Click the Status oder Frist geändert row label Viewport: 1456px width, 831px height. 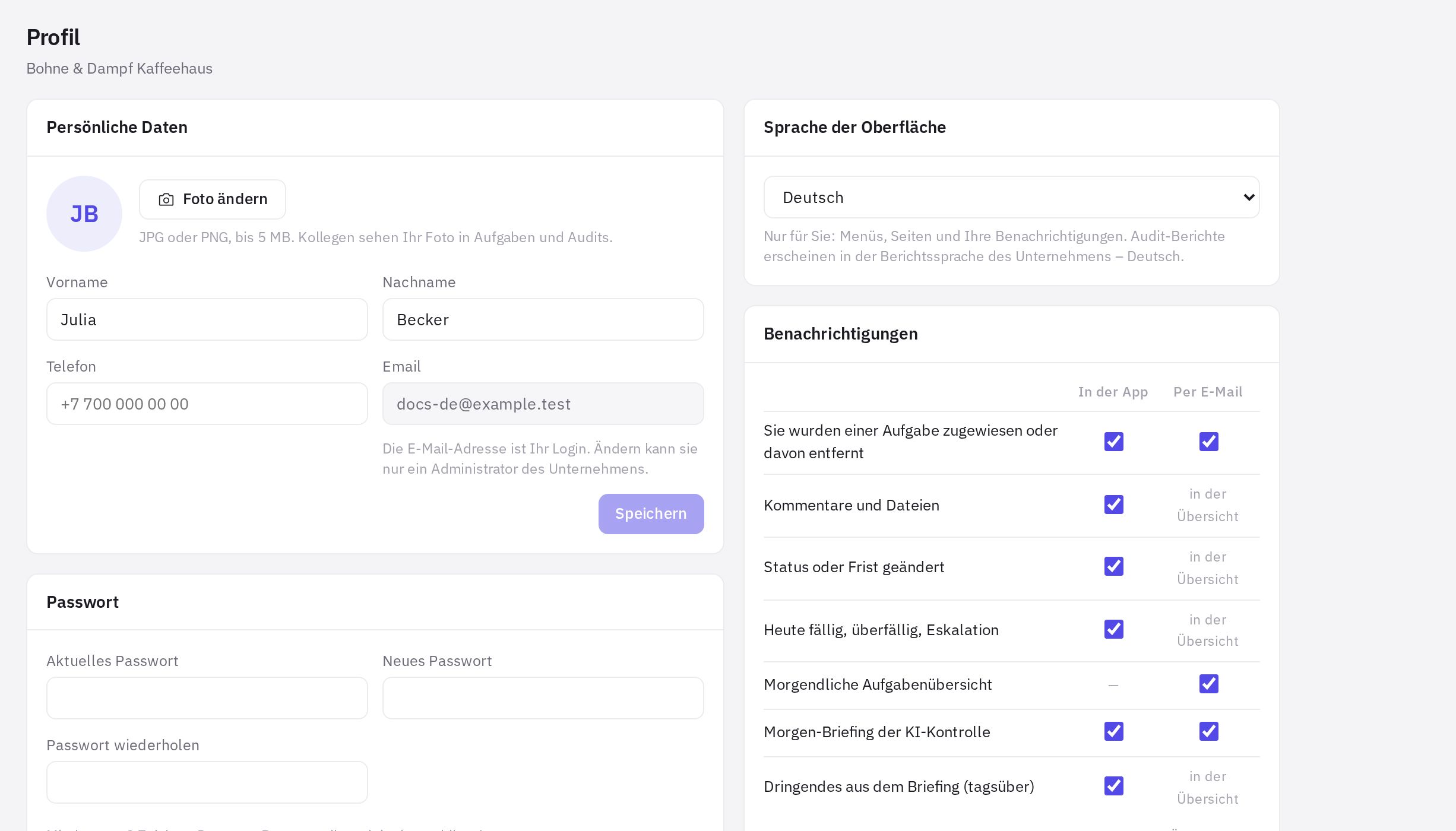(854, 567)
